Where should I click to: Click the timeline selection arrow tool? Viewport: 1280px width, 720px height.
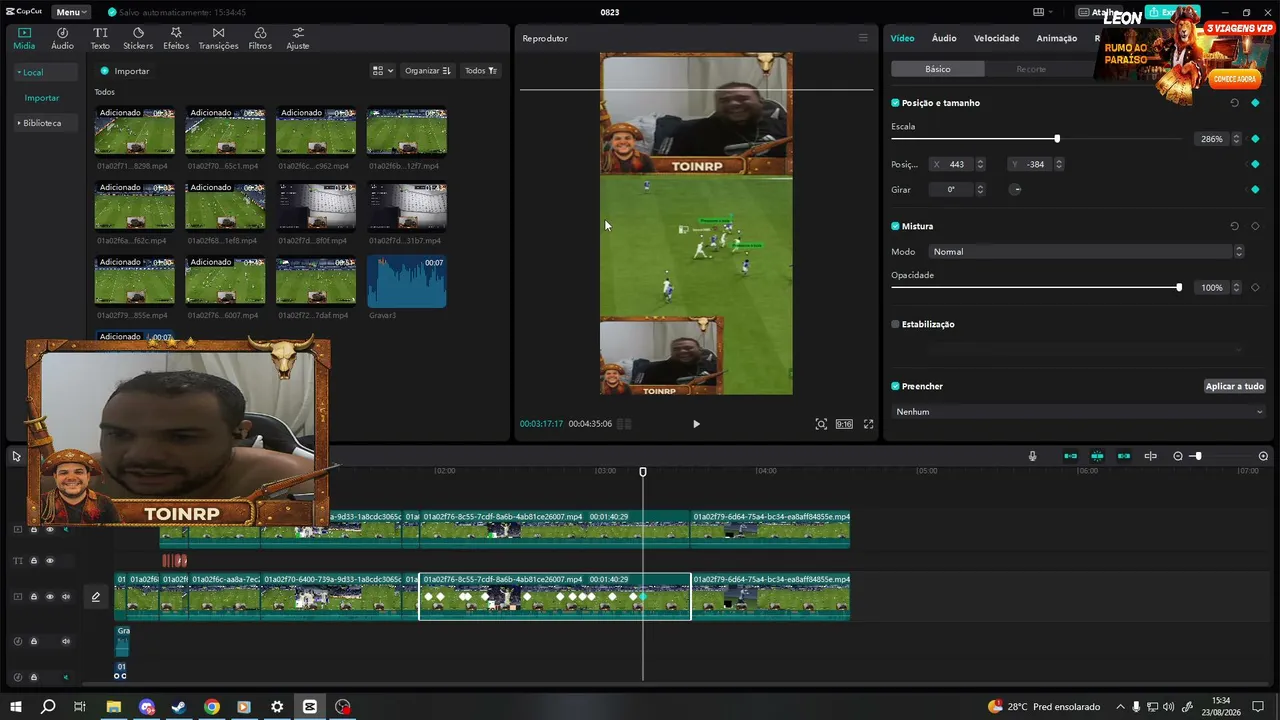(16, 456)
